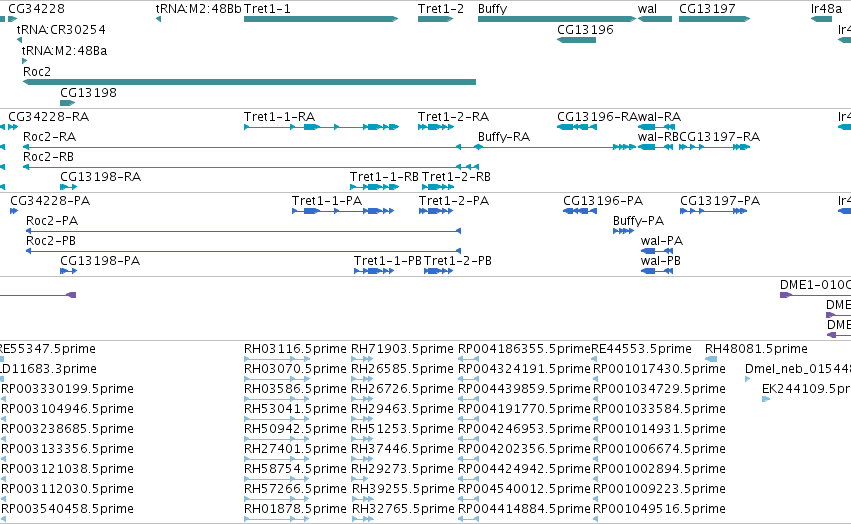Select the RH26585.5prime EST label
Viewport: 851px width, 524px height.
[402, 369]
